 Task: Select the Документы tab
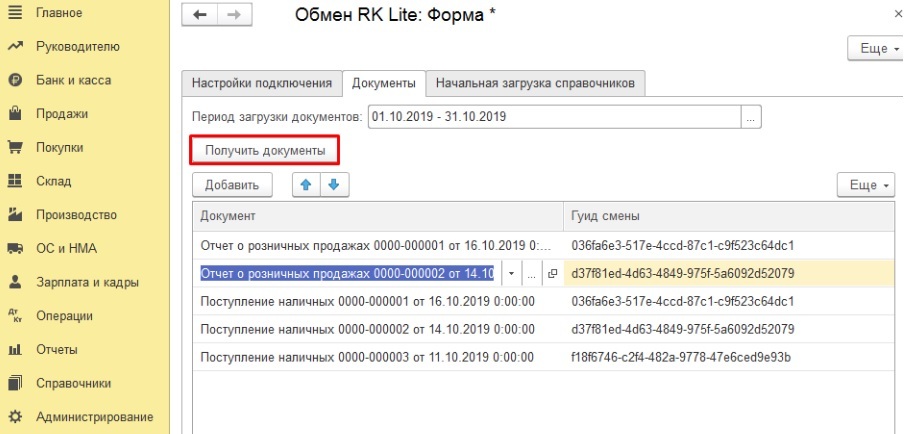384,83
